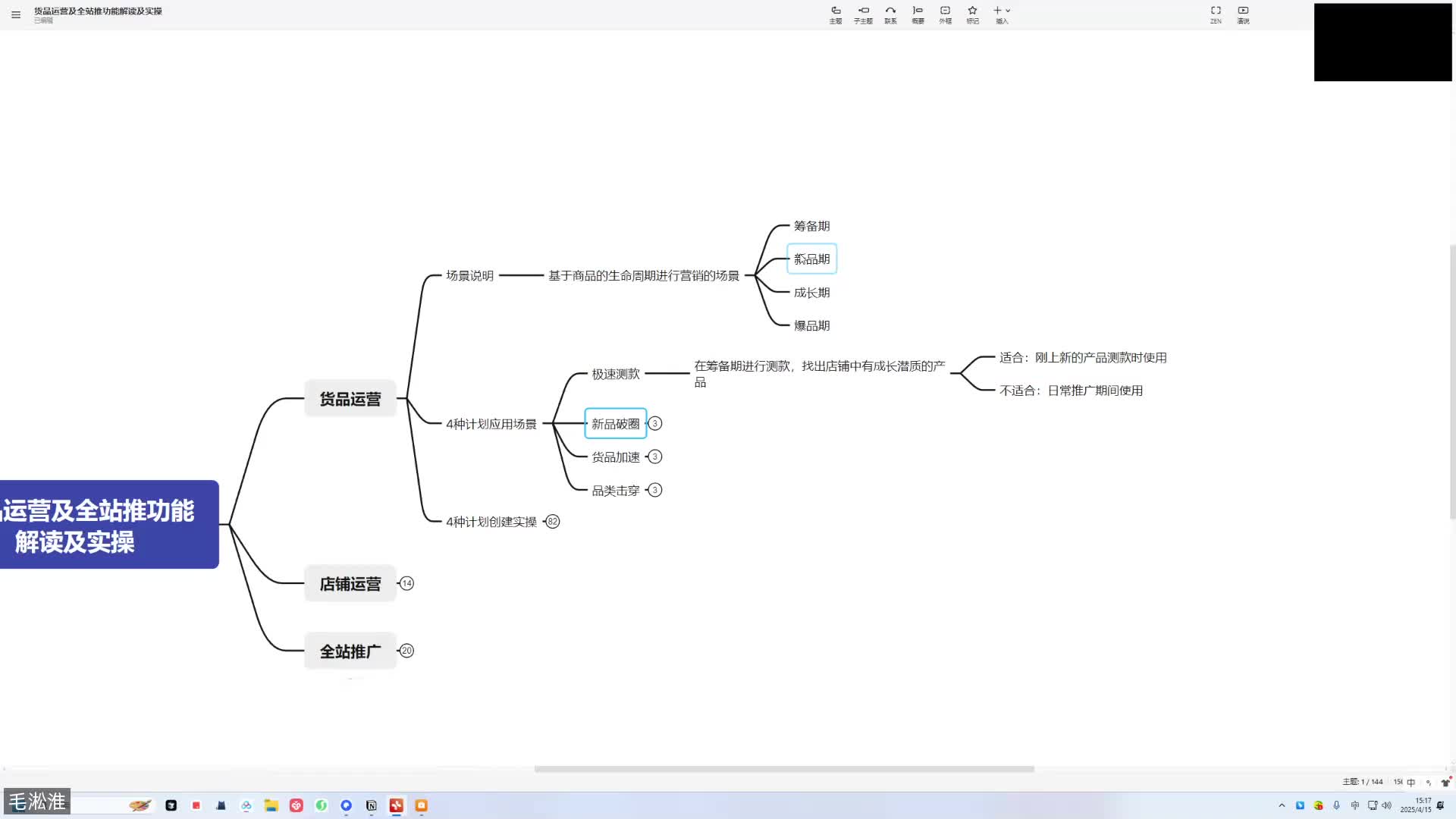Select the 货品运营 main topic node
The image size is (1456, 819).
point(350,399)
